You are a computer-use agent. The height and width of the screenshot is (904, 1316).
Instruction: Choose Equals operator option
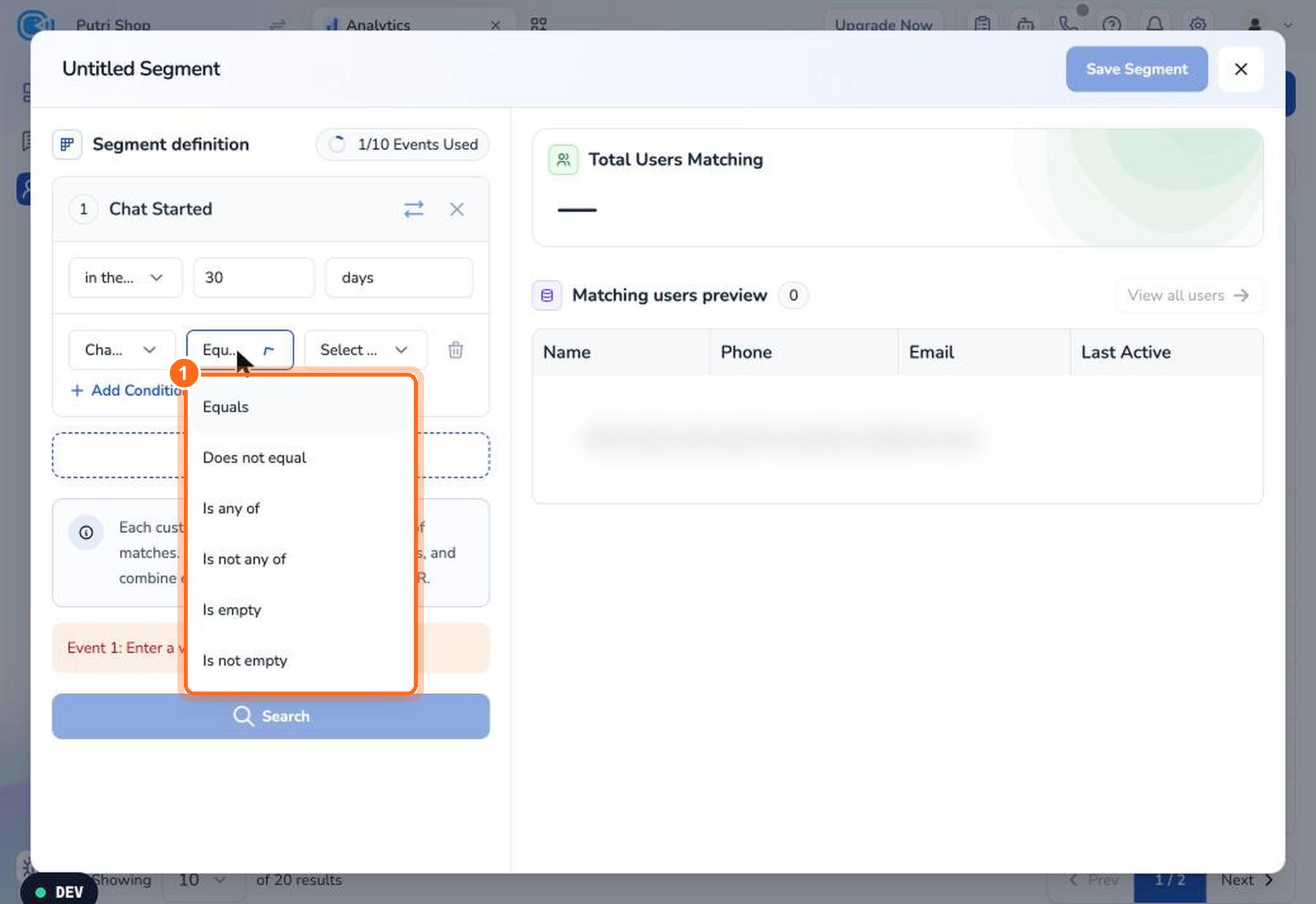pyautogui.click(x=300, y=407)
